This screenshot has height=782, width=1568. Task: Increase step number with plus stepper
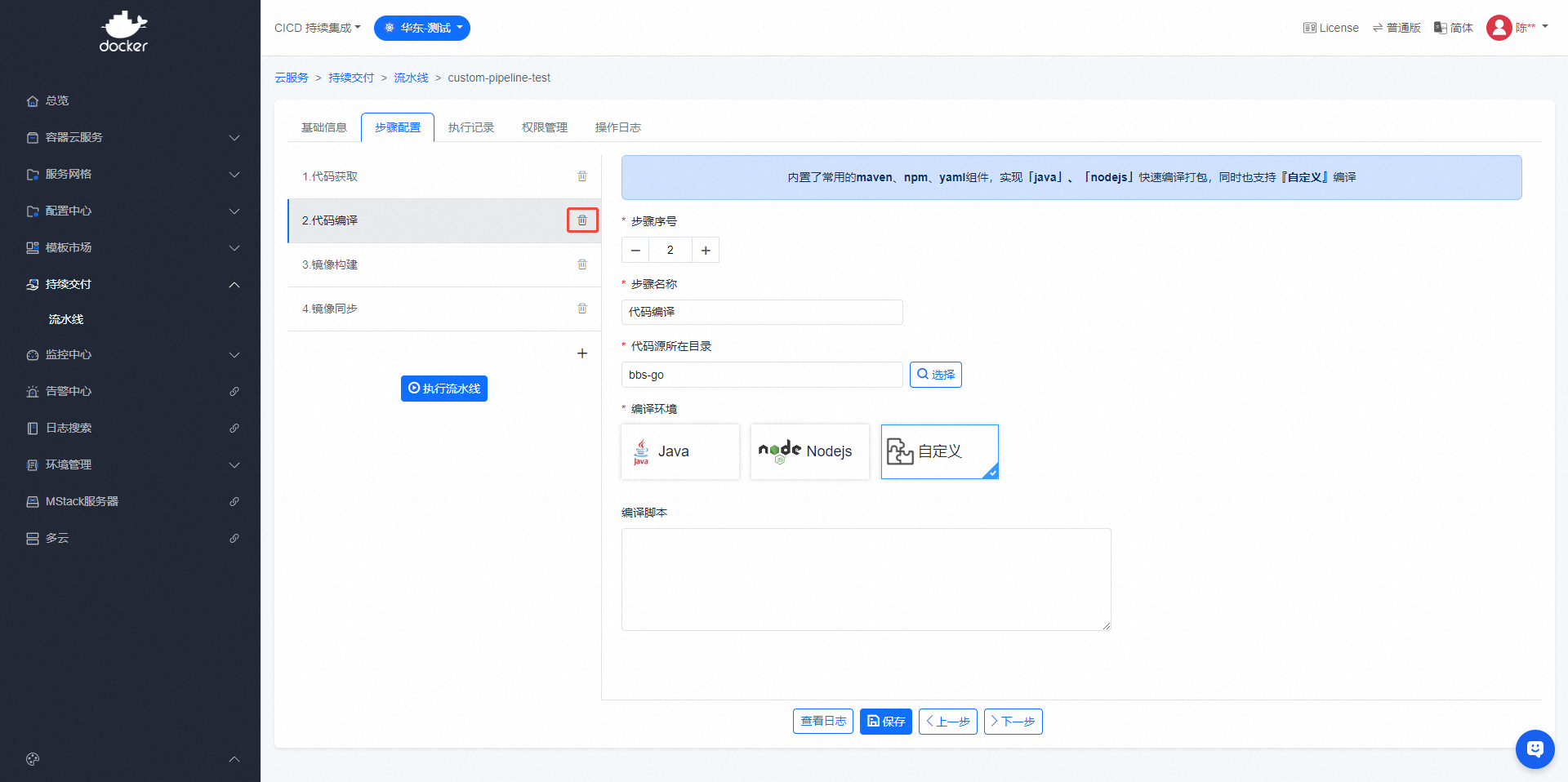click(x=706, y=251)
